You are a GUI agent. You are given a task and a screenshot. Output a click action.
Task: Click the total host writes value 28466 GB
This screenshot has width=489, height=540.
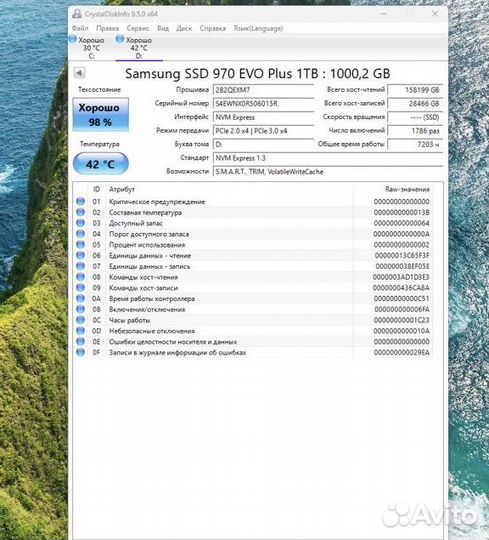(415, 103)
